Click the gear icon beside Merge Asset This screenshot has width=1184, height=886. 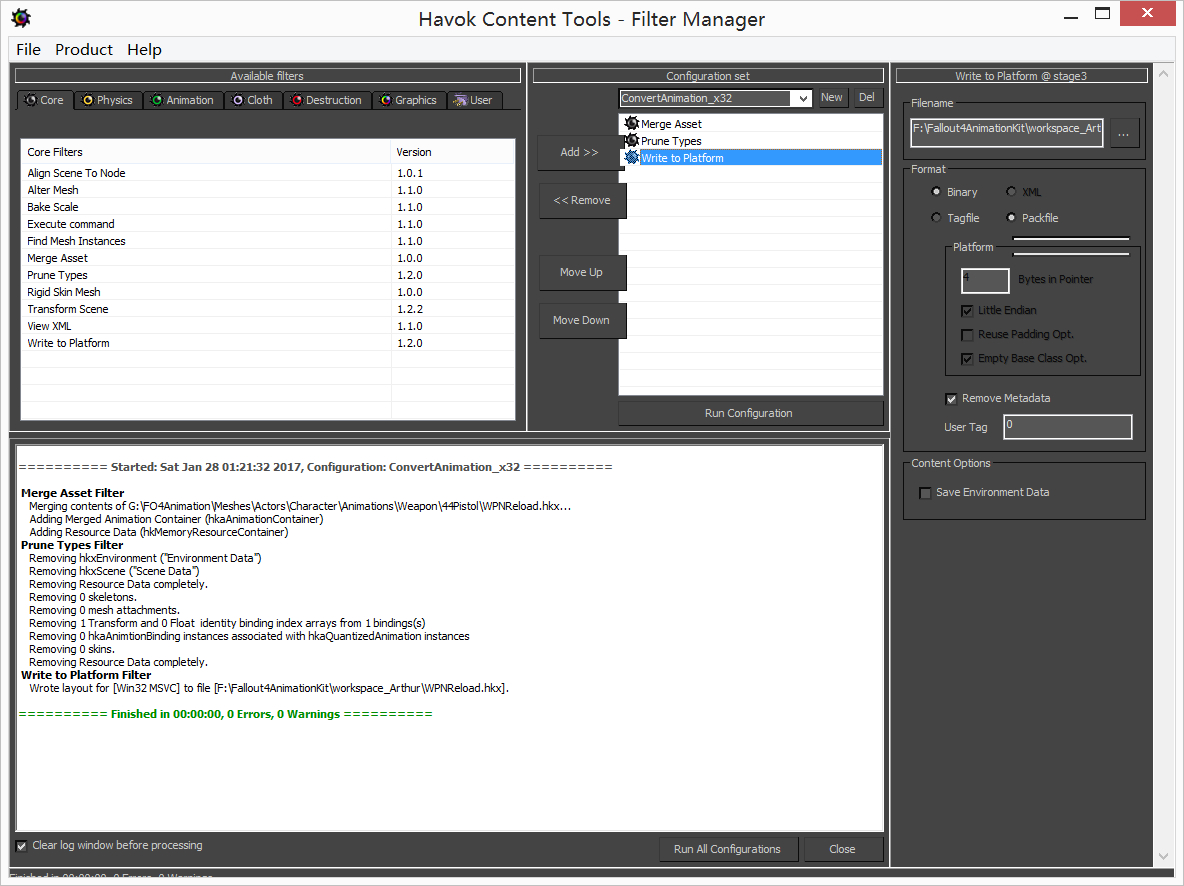pyautogui.click(x=632, y=123)
